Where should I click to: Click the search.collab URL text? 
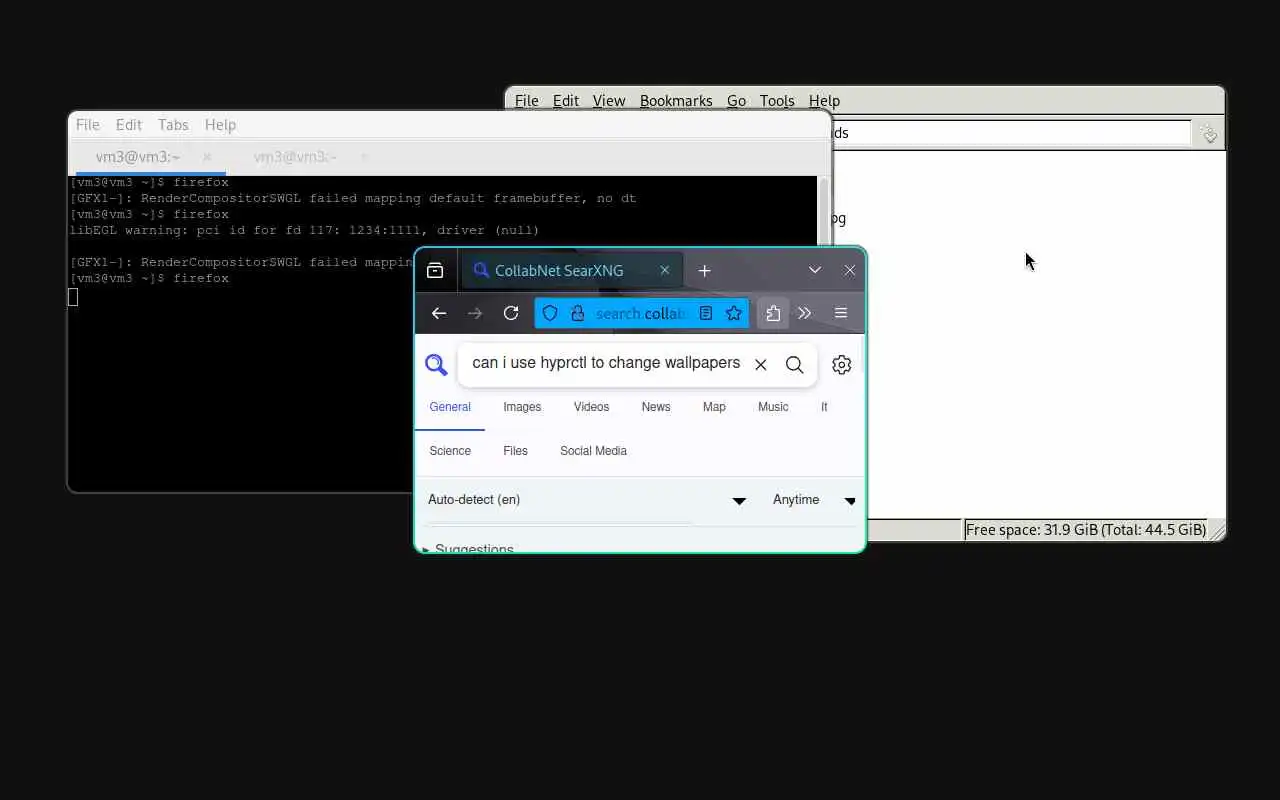click(x=641, y=314)
